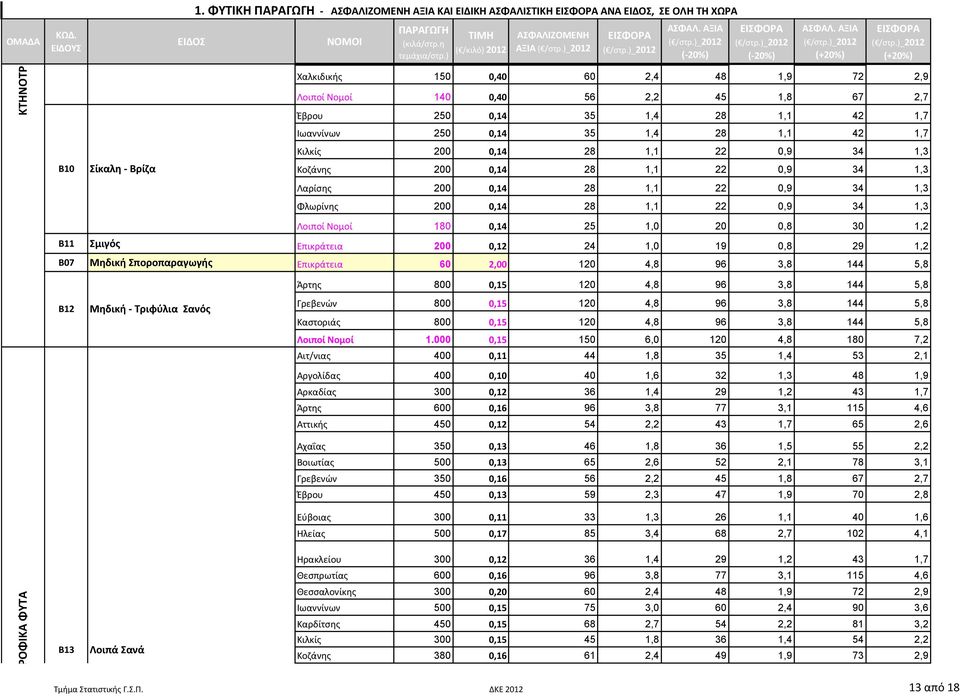Image resolution: width=960 pixels, height=696 pixels.
Task: Click the "ΤΙΜΗ (€/κιλό) 2012" header
Action: click(x=481, y=42)
